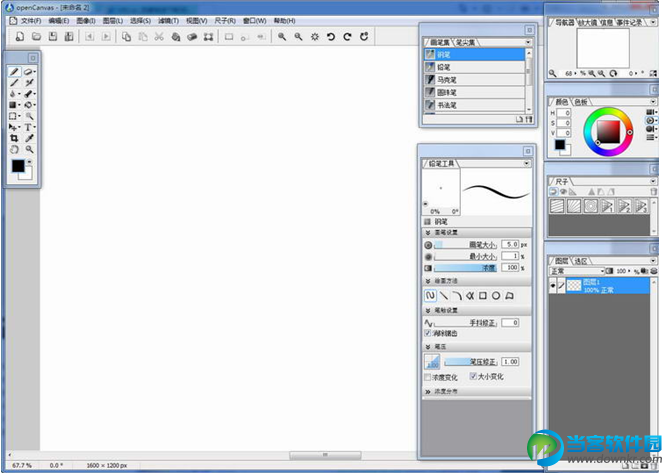Click the rotate left toolbar icon
Screen dimensions: 663x473
click(331, 37)
